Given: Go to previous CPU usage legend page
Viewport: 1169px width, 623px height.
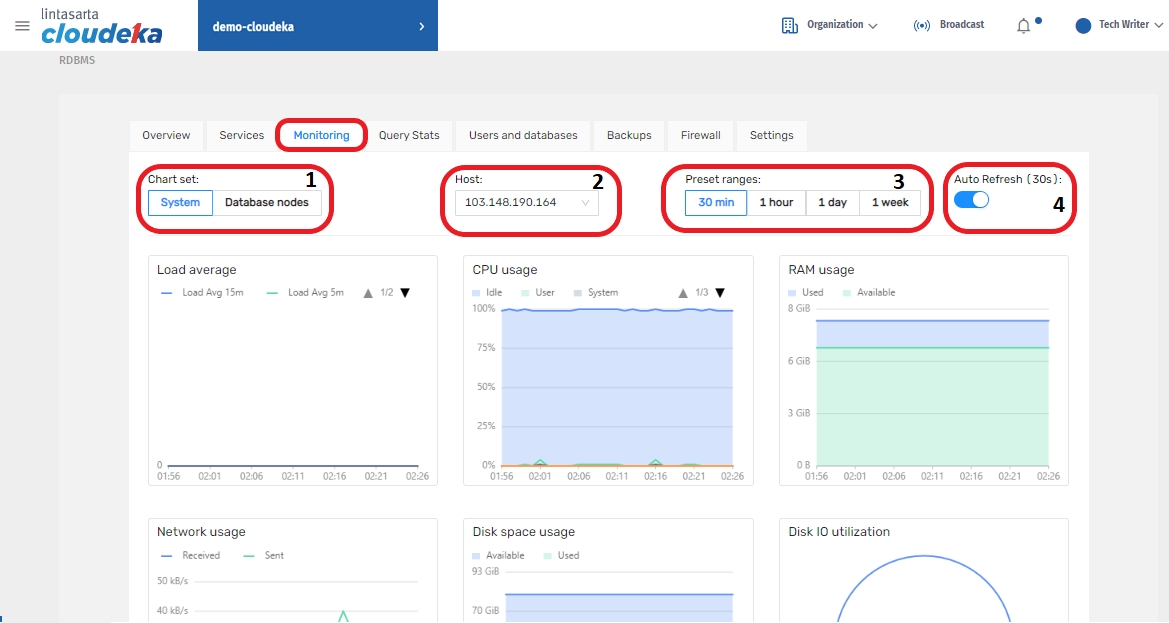Looking at the screenshot, I should [x=683, y=293].
